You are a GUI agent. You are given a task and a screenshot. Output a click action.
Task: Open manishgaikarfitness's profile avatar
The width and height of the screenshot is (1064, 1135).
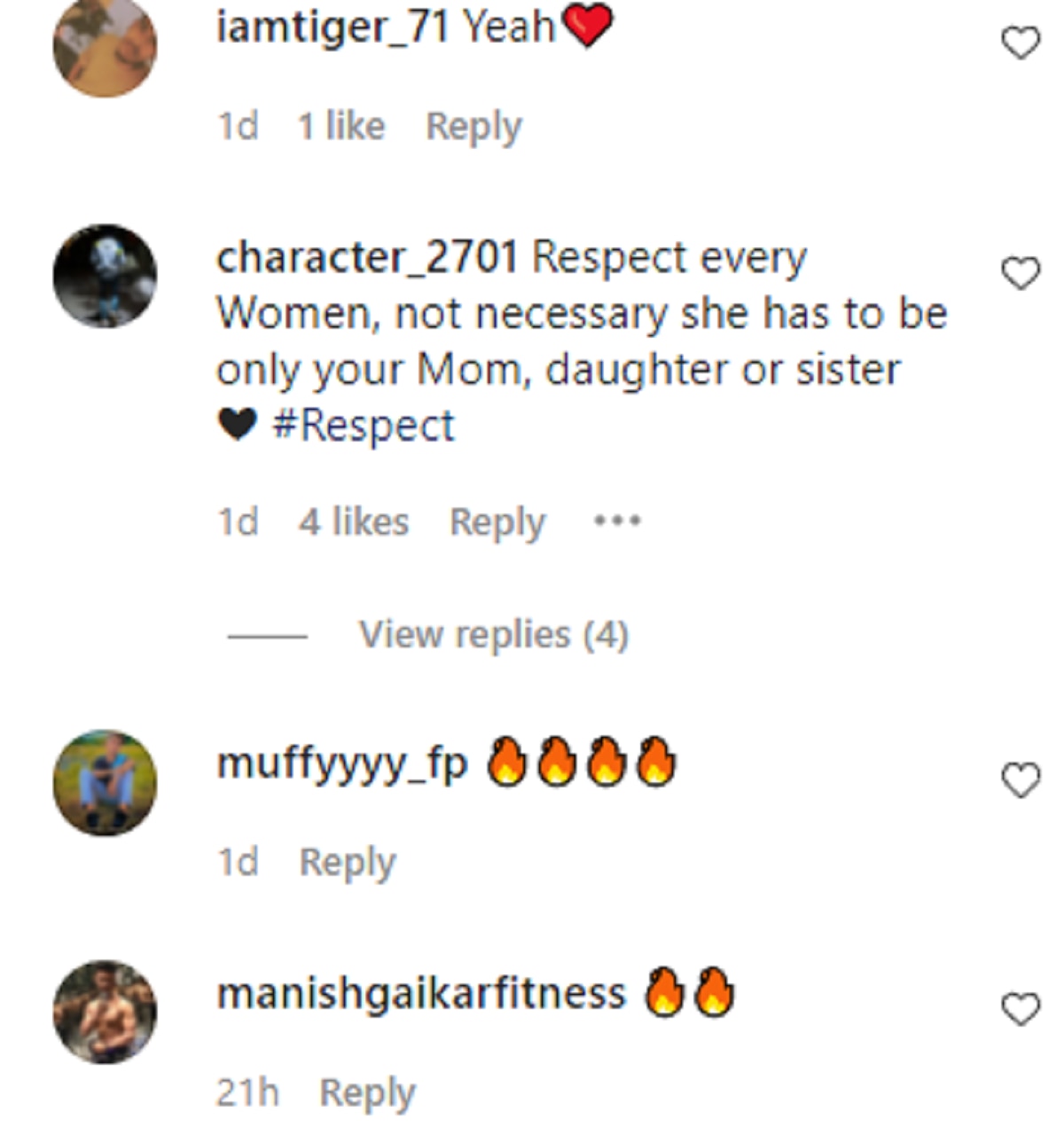click(x=105, y=1012)
